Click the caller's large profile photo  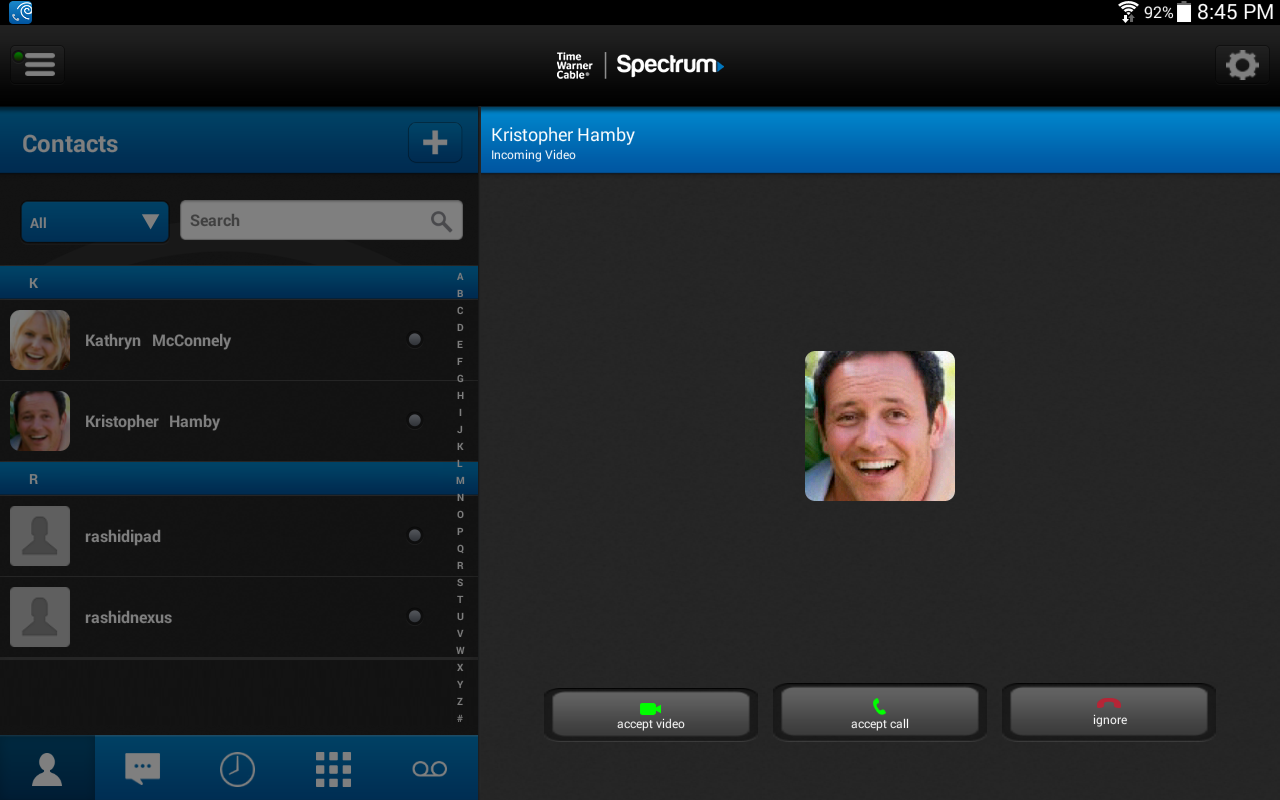click(x=880, y=426)
